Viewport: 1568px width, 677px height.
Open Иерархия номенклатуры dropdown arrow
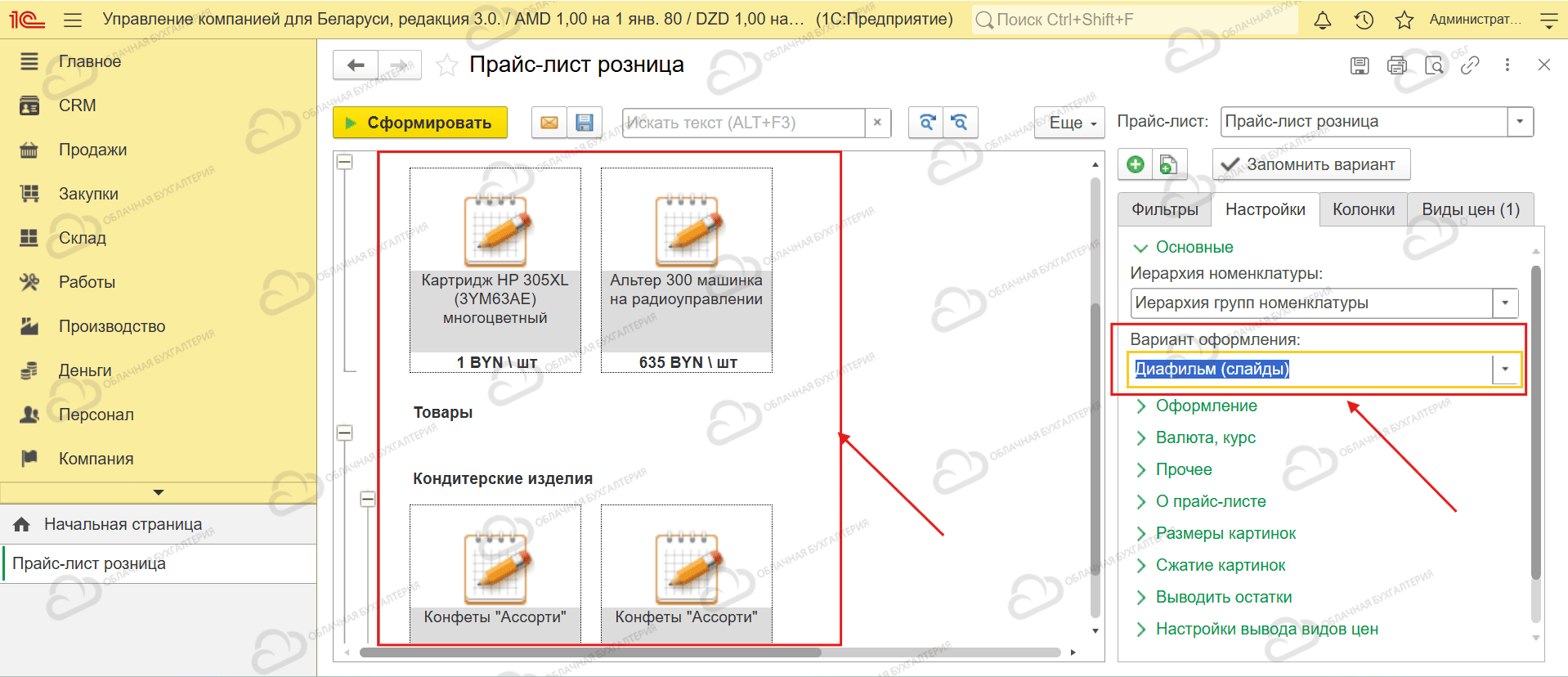[x=1505, y=303]
